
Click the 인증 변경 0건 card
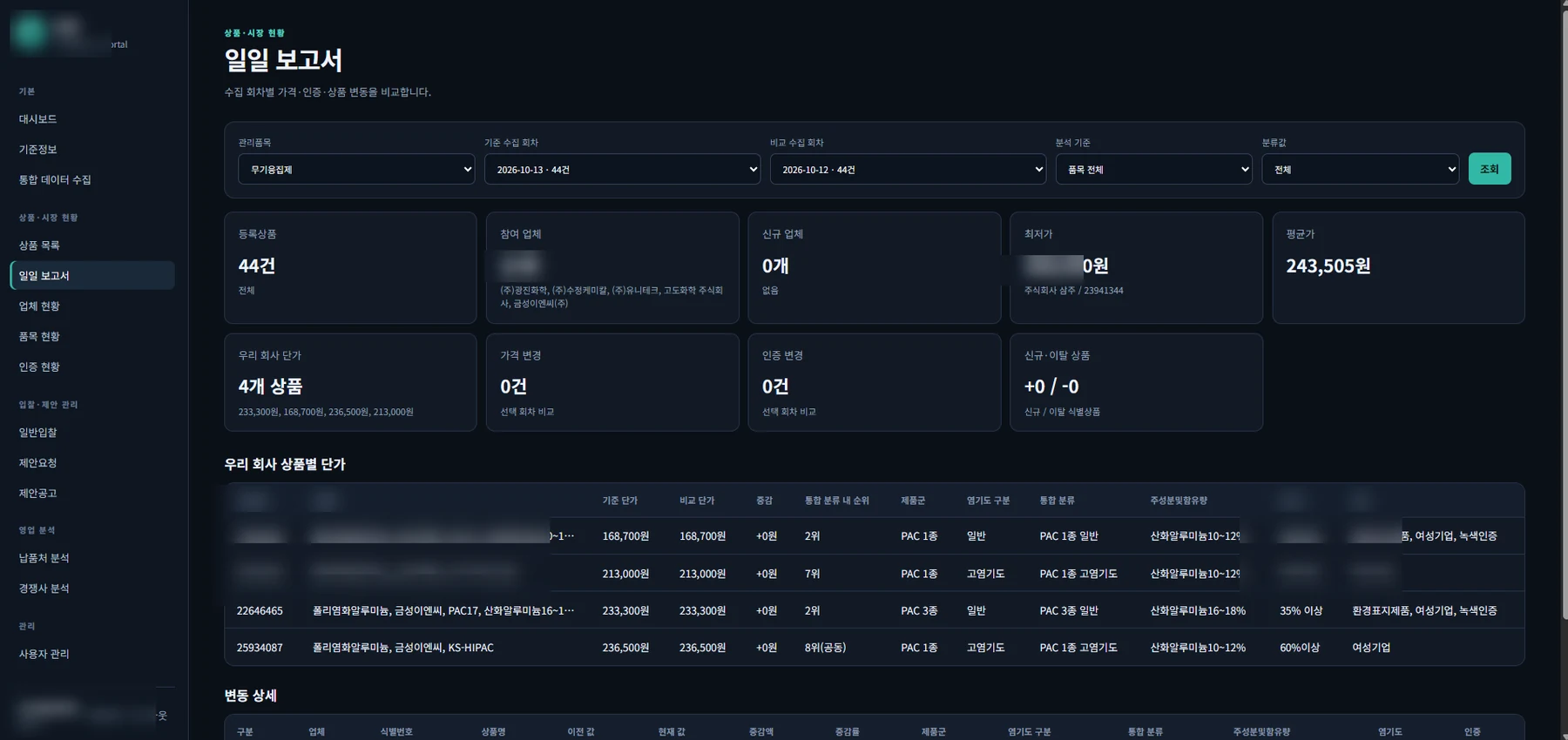click(875, 382)
